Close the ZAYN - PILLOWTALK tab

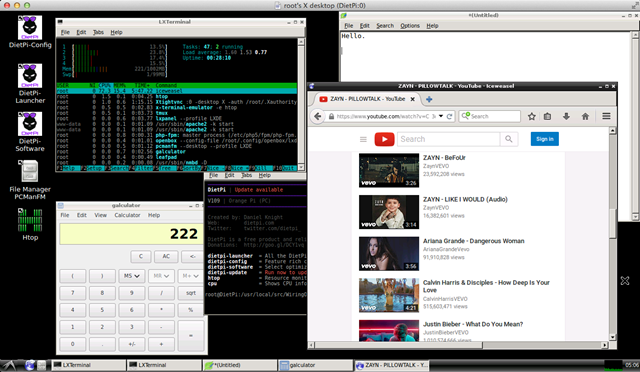point(412,99)
